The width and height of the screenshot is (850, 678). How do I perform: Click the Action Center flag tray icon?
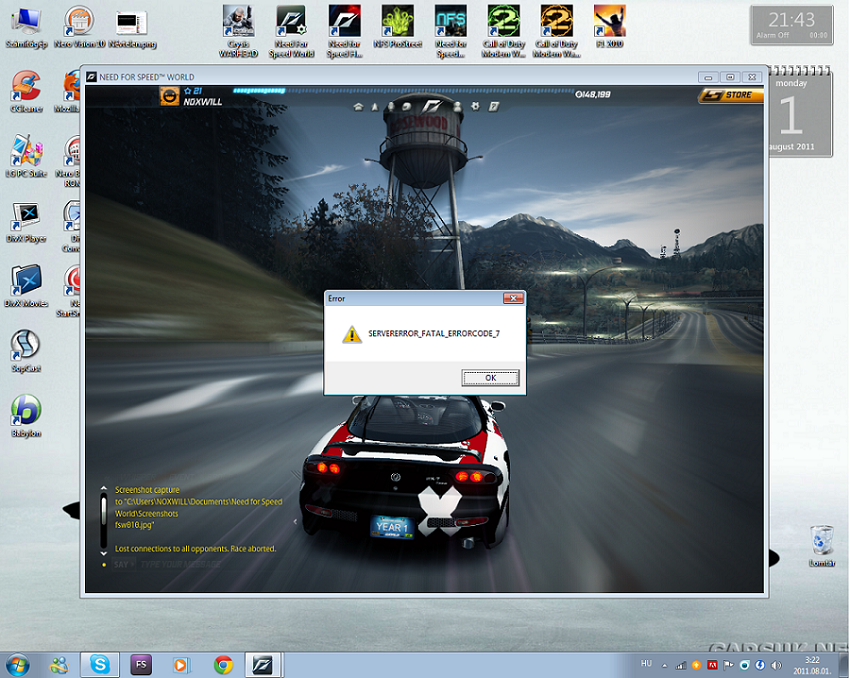tap(729, 665)
